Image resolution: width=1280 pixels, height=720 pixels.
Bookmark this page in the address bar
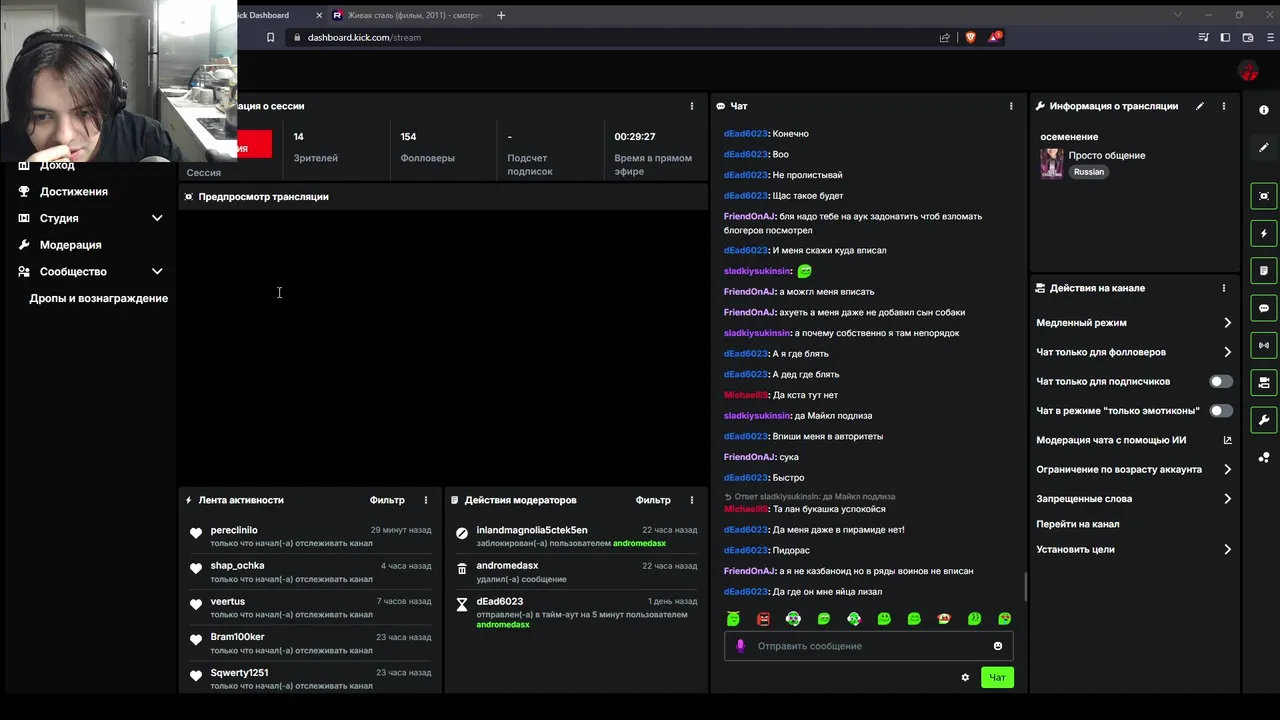(x=270, y=37)
